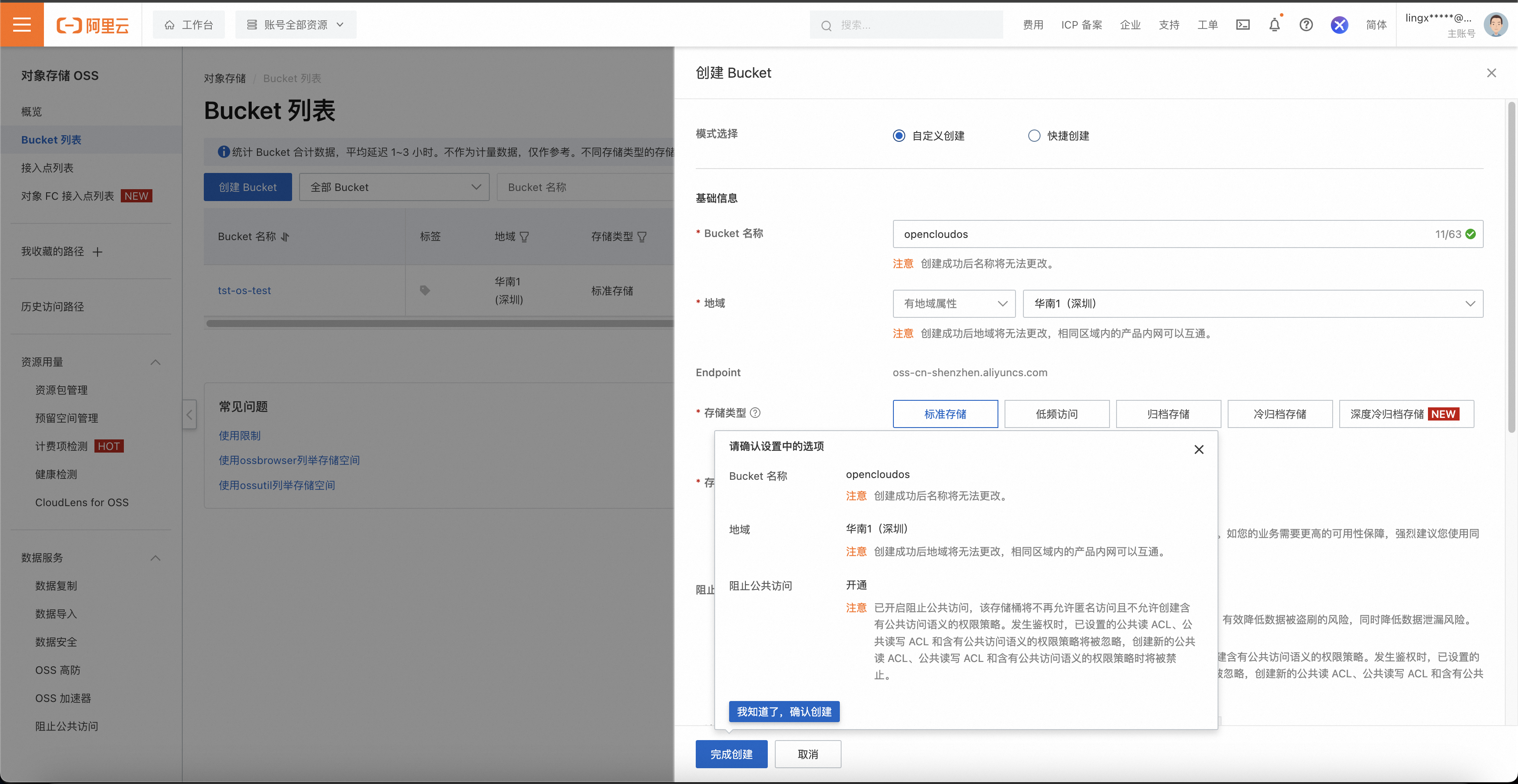1518x784 pixels.
Task: Open ossutil list buckets FAQ link
Action: [276, 486]
